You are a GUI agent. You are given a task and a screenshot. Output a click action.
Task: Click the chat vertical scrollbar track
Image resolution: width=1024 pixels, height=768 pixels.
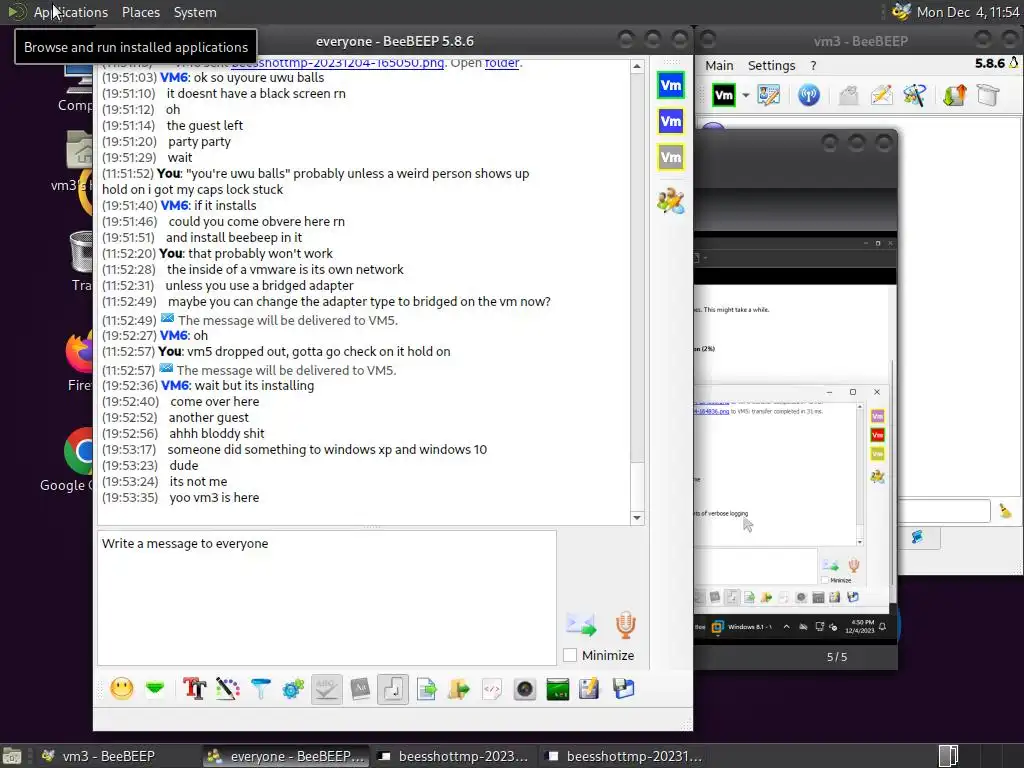[x=637, y=292]
